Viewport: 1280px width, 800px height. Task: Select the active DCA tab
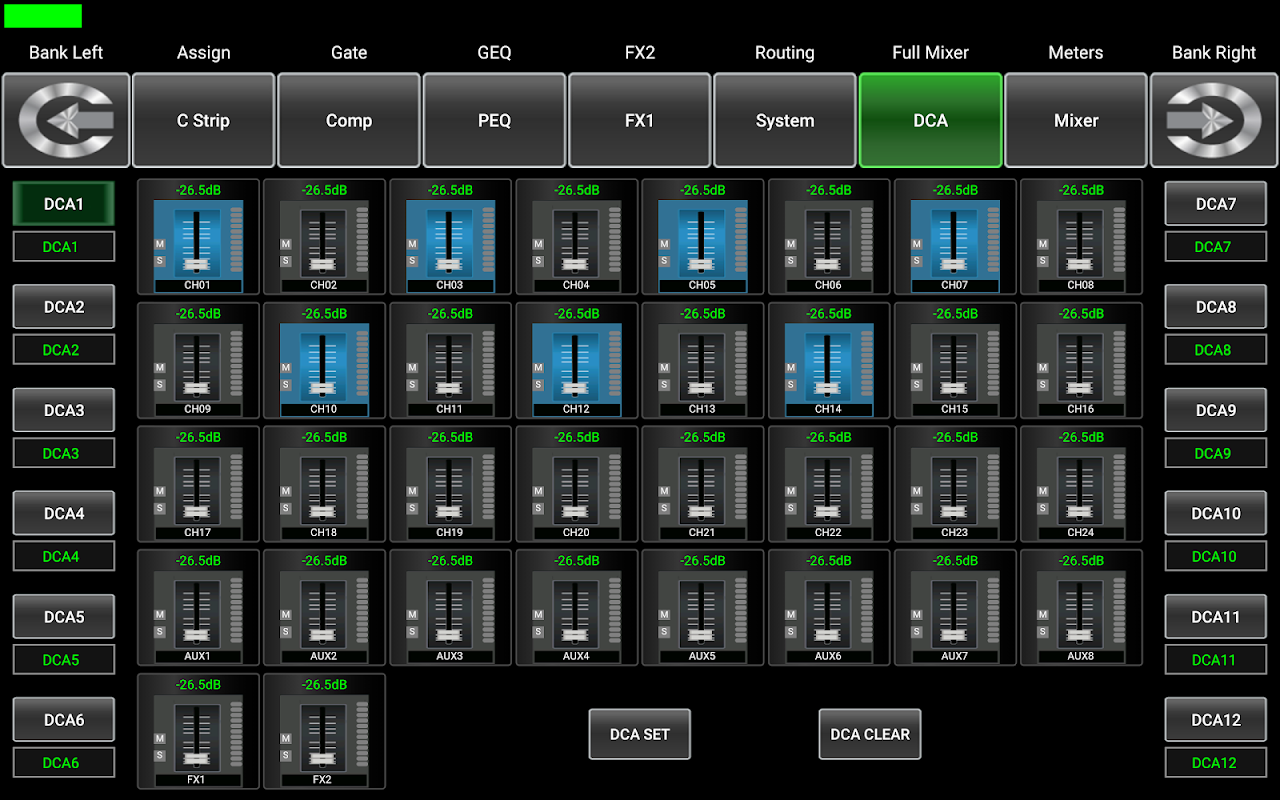coord(930,120)
